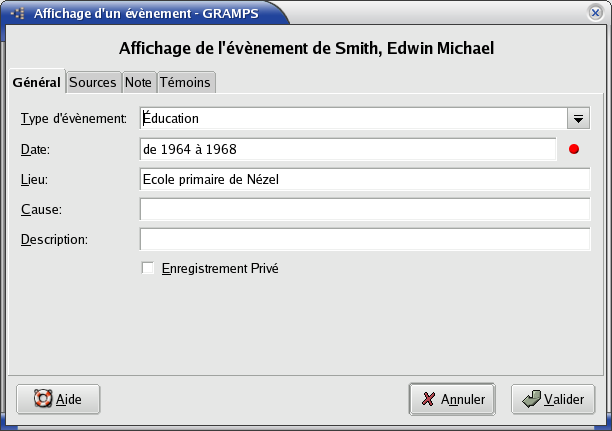
Task: Close the event dialog window
Action: point(596,13)
